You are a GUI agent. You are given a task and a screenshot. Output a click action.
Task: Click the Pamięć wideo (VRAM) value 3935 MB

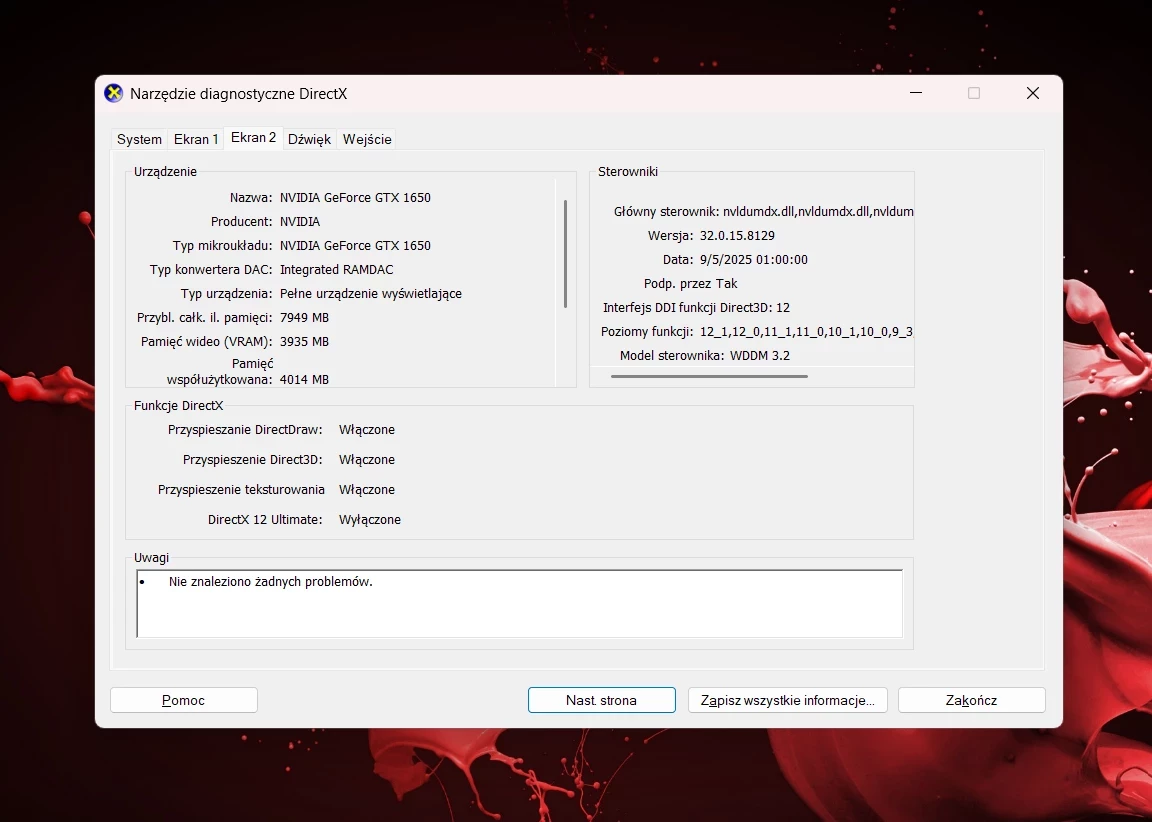pos(304,341)
